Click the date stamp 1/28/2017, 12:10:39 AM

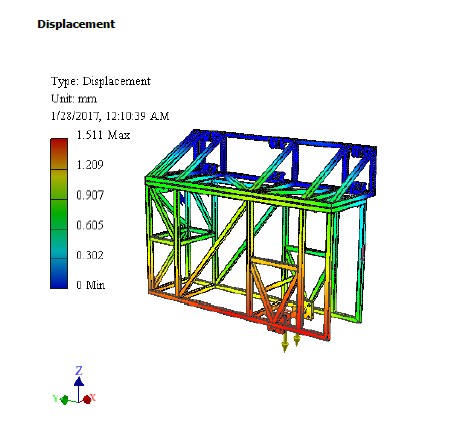(x=110, y=116)
